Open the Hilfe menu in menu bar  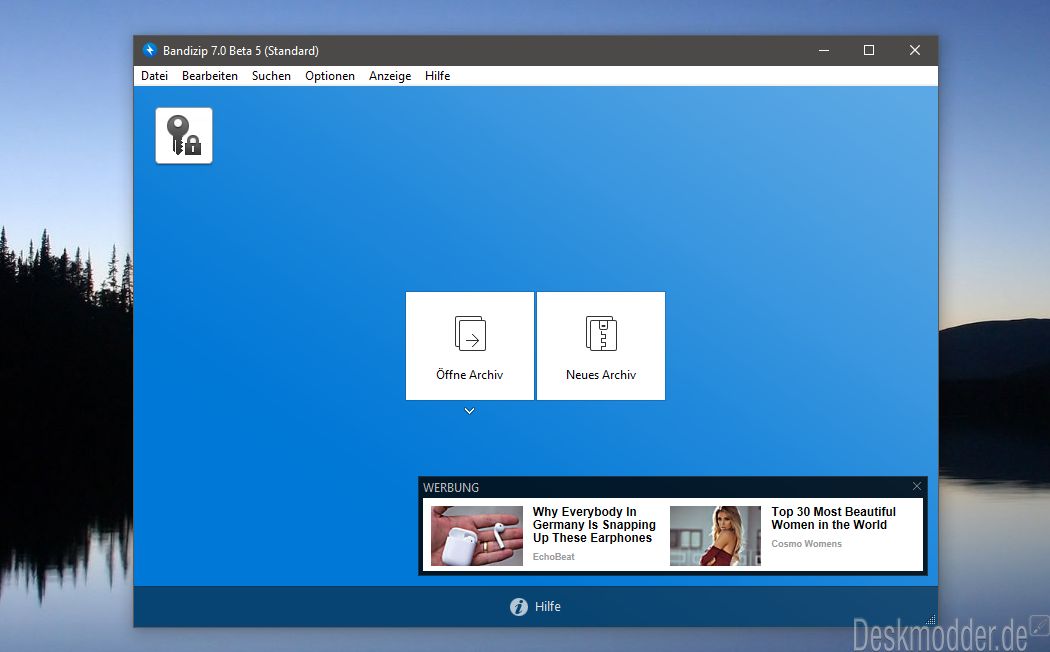437,76
